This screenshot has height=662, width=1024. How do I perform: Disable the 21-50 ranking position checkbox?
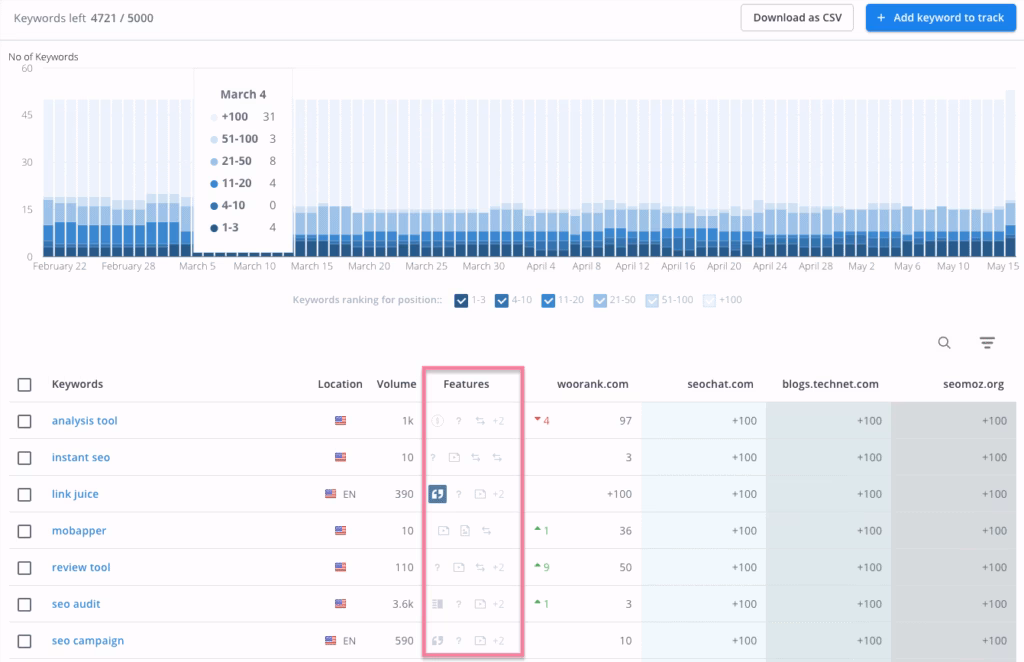[601, 299]
